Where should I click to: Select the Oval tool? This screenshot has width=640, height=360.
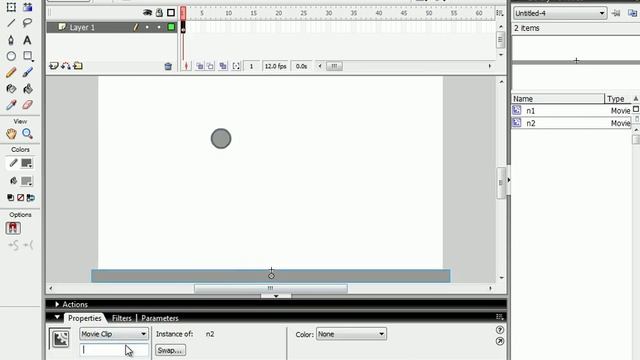[11, 56]
